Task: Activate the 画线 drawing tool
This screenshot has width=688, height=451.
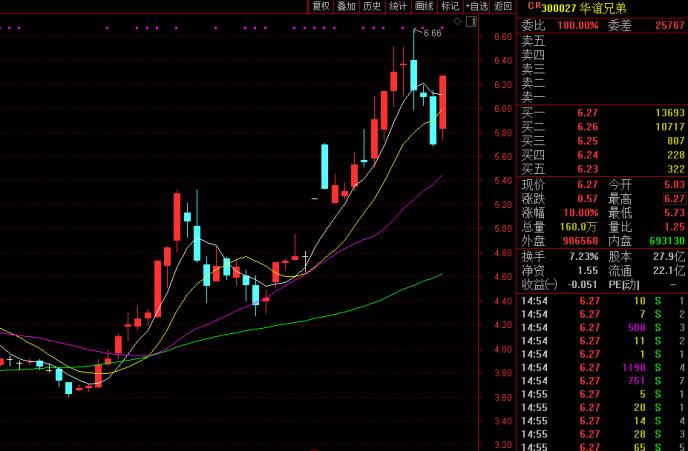Action: click(424, 6)
